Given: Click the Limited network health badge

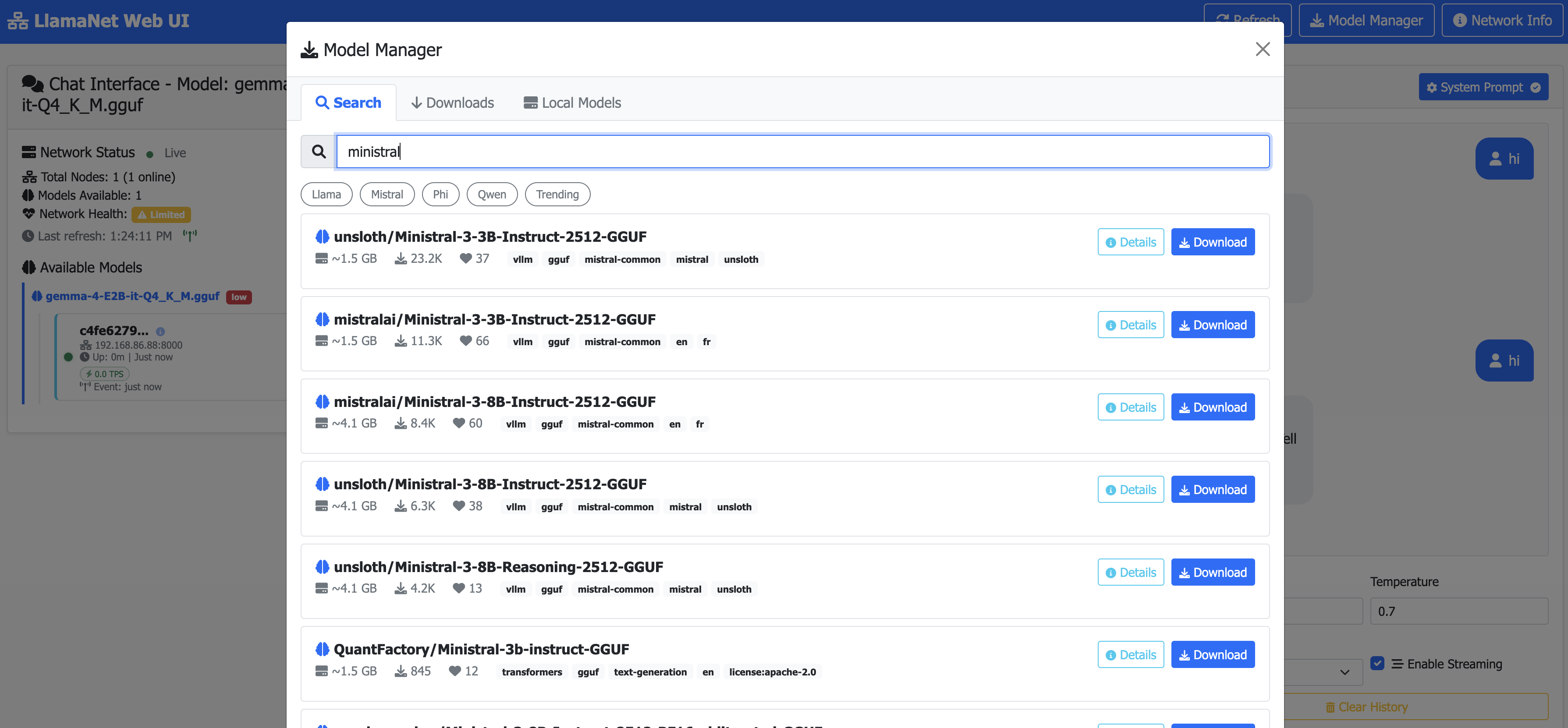Looking at the screenshot, I should click(161, 215).
